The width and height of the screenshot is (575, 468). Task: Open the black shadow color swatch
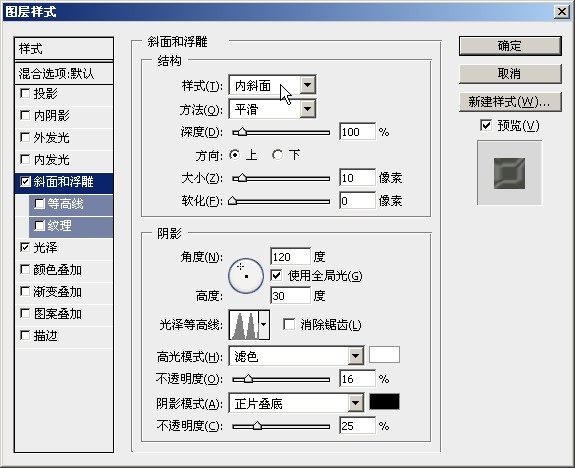384,402
